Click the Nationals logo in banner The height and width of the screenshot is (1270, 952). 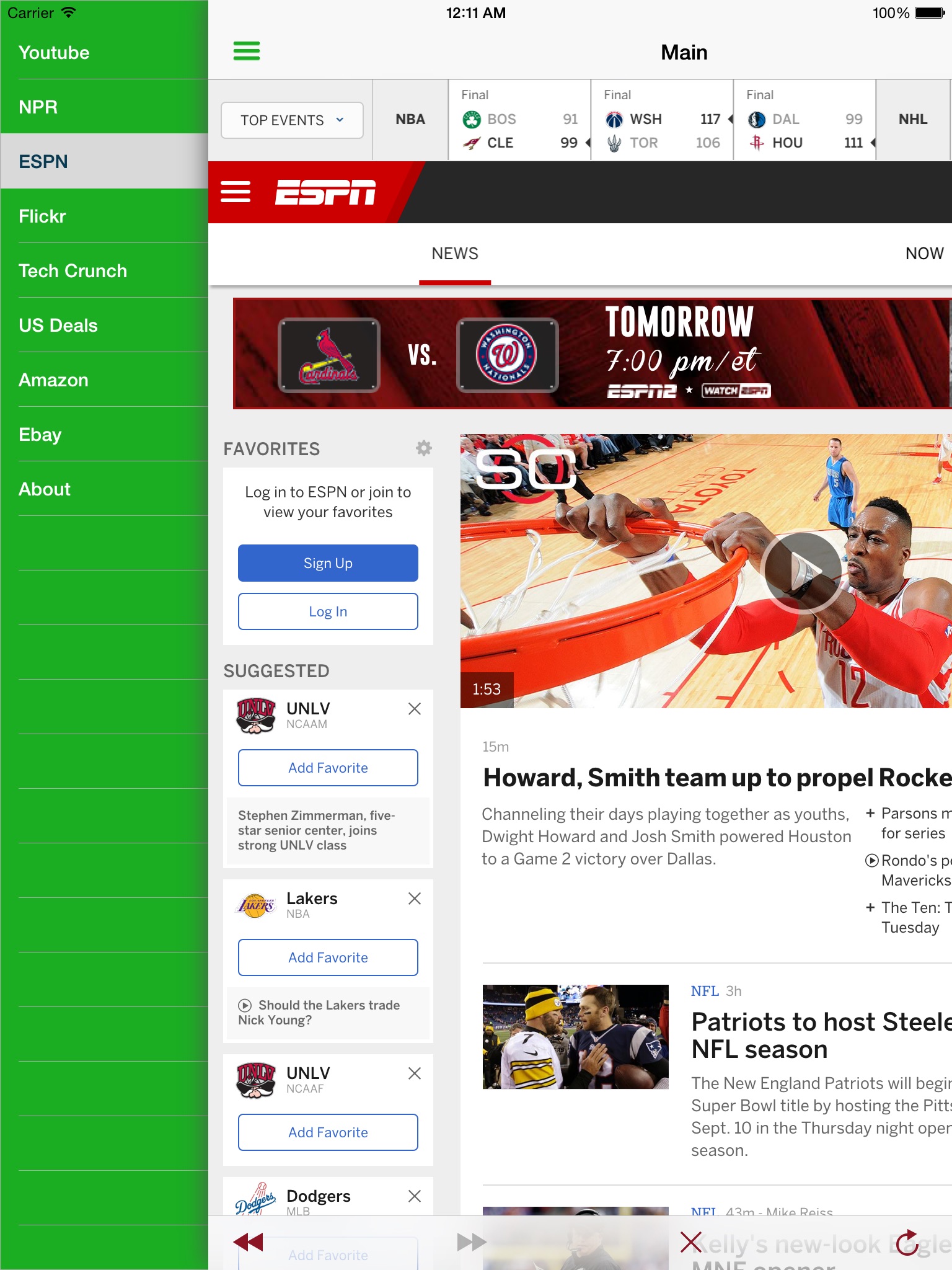pos(508,355)
